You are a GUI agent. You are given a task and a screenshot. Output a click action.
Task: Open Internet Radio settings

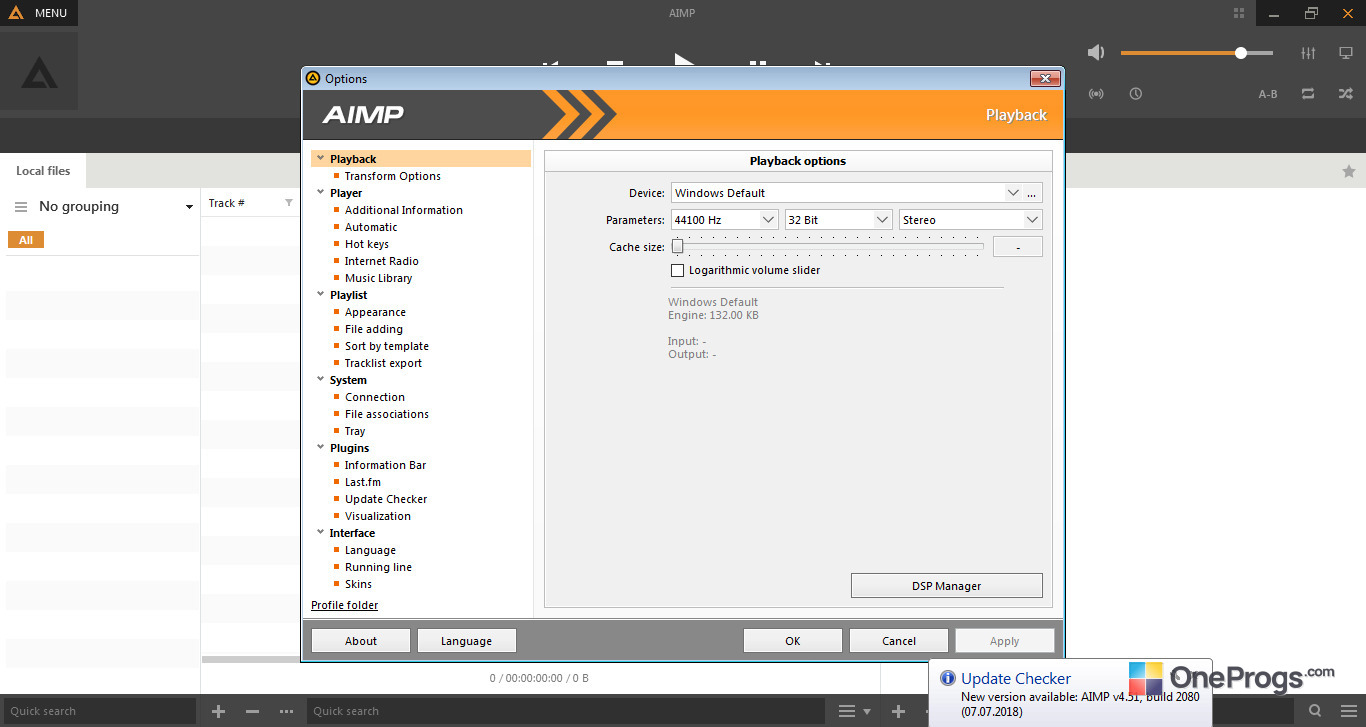pyautogui.click(x=382, y=261)
